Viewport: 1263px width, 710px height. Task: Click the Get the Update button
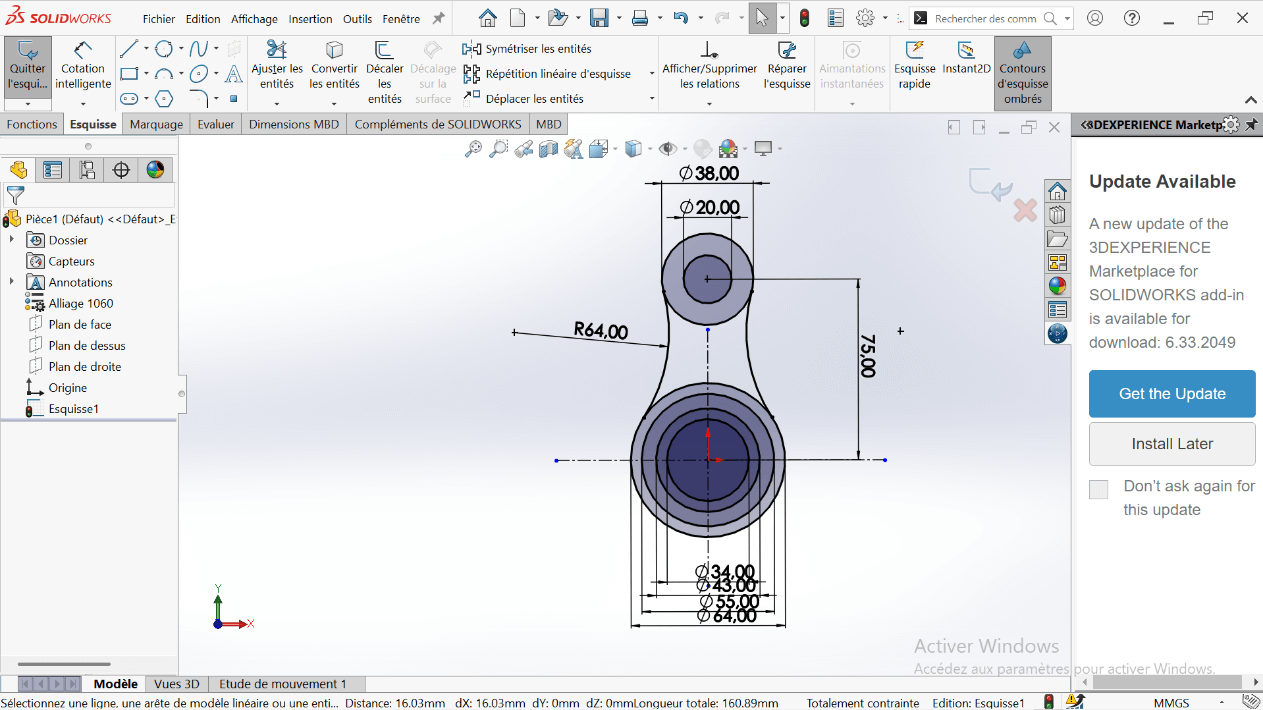click(x=1171, y=394)
